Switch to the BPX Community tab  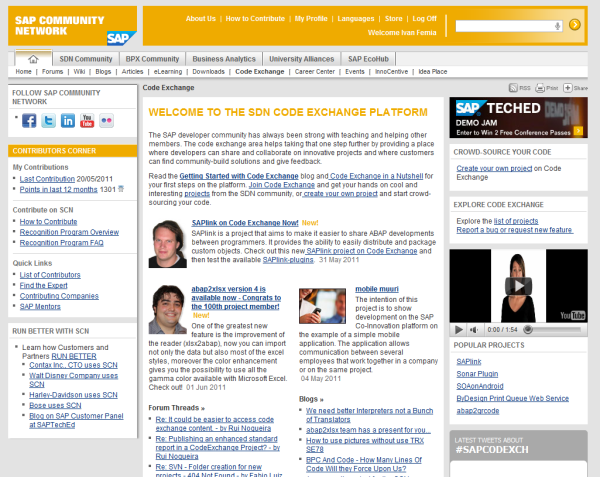152,59
